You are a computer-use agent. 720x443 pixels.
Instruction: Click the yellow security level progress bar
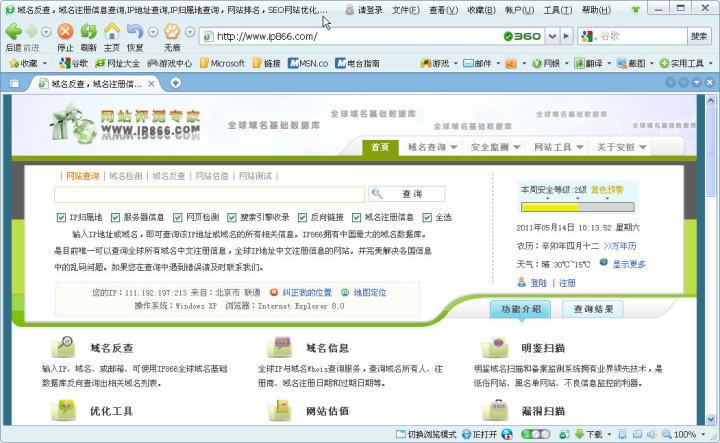tap(578, 207)
